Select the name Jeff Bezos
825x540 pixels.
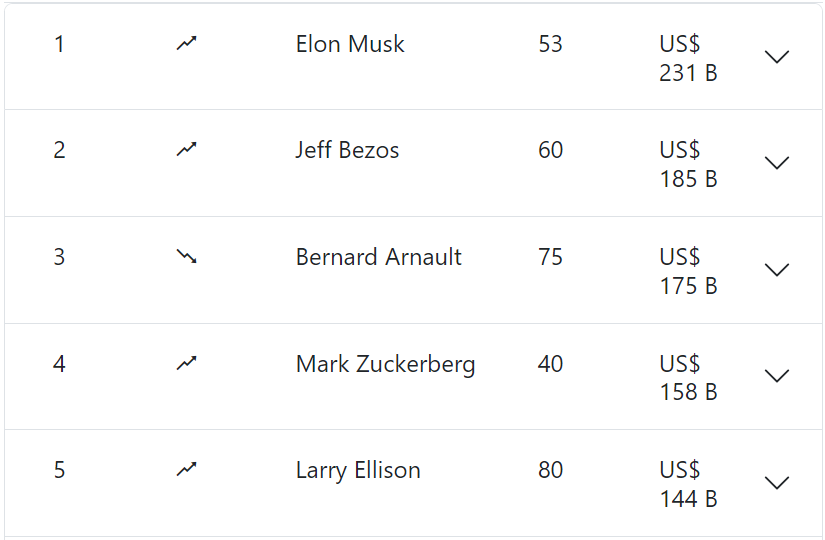(x=347, y=150)
